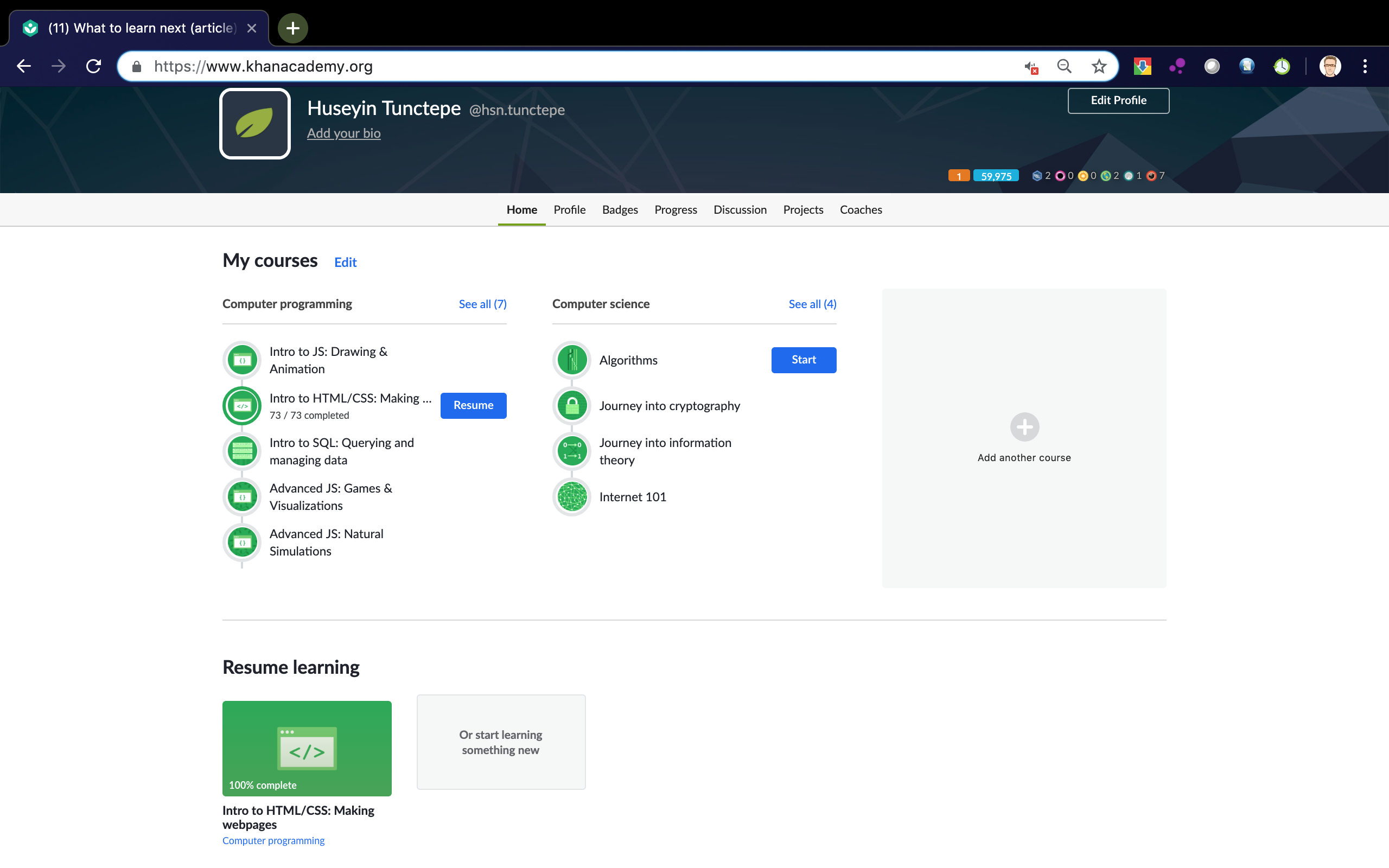Viewport: 1389px width, 868px height.
Task: Click the 59,975 energy points badge
Action: pos(996,176)
